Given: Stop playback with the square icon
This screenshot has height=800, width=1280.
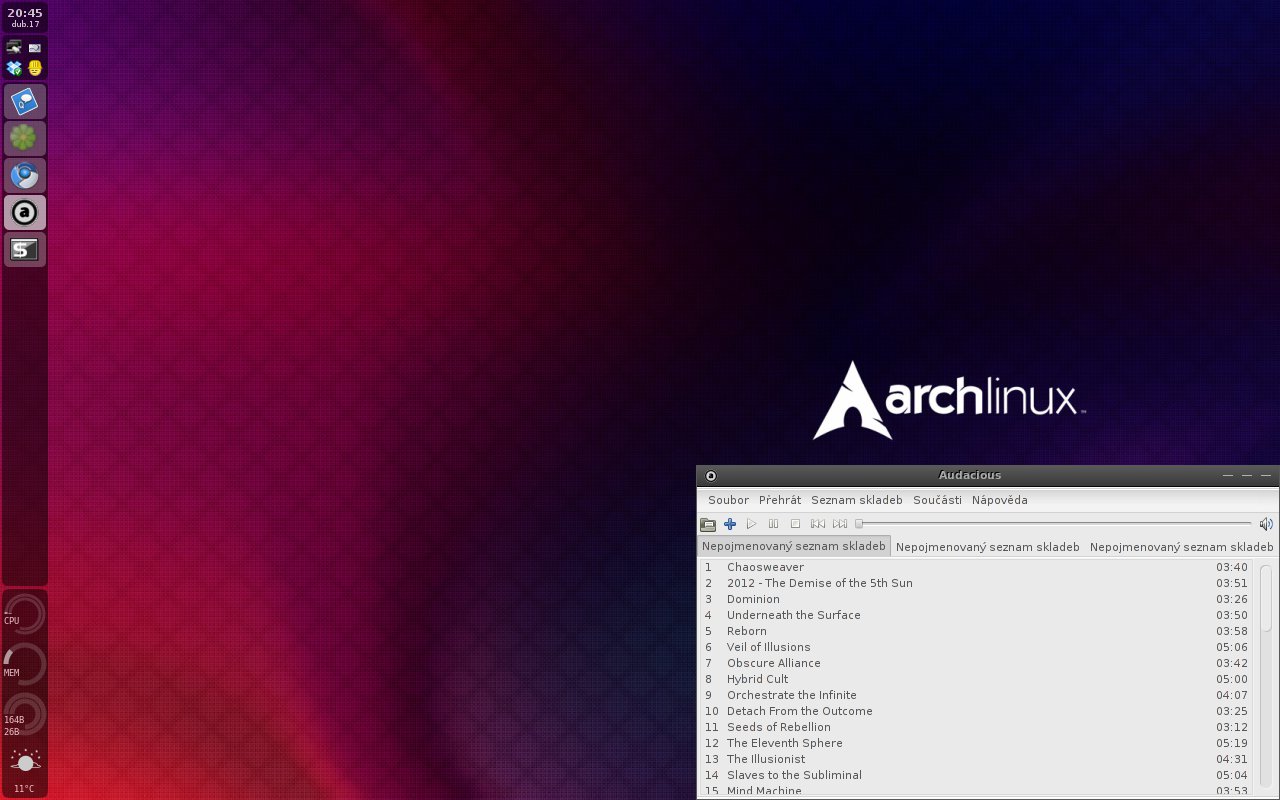Looking at the screenshot, I should pos(796,524).
